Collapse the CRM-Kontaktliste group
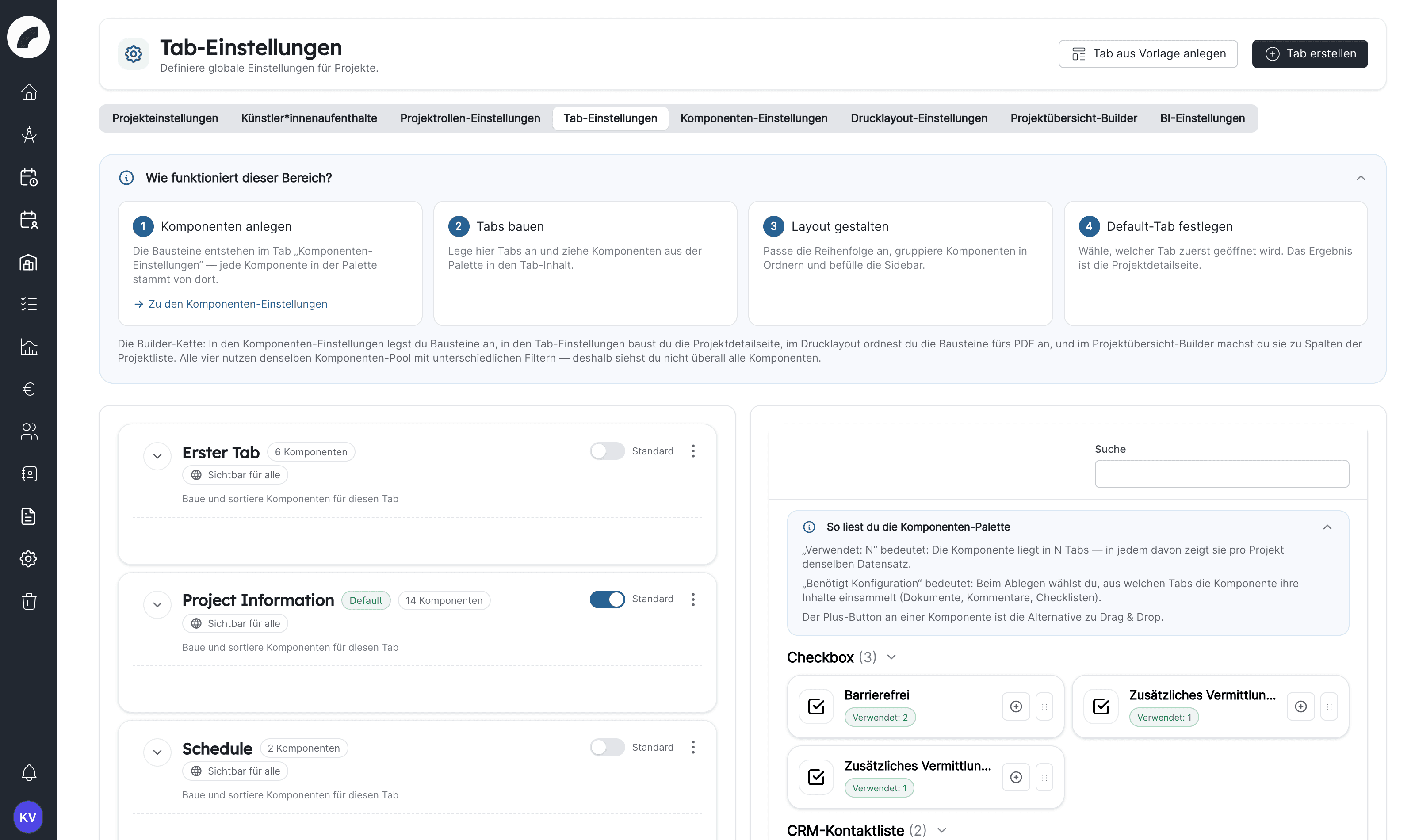Viewport: 1415px width, 840px height. [942, 830]
